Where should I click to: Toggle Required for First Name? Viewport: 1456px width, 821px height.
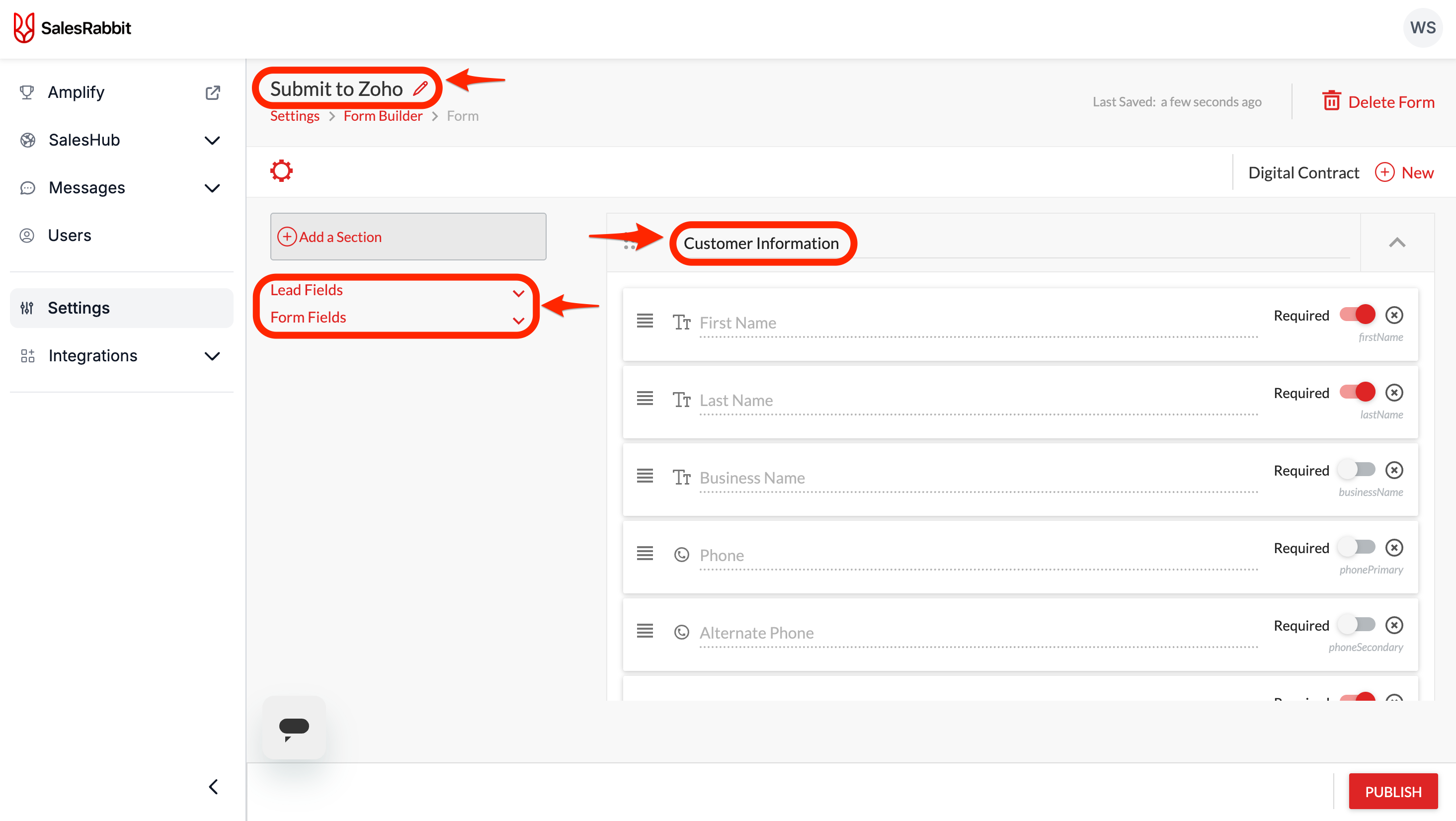point(1357,315)
